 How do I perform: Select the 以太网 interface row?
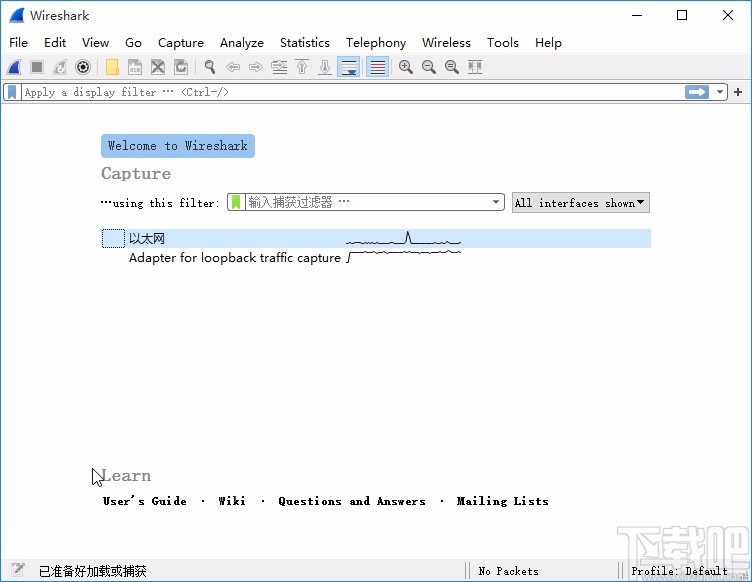[x=376, y=239]
